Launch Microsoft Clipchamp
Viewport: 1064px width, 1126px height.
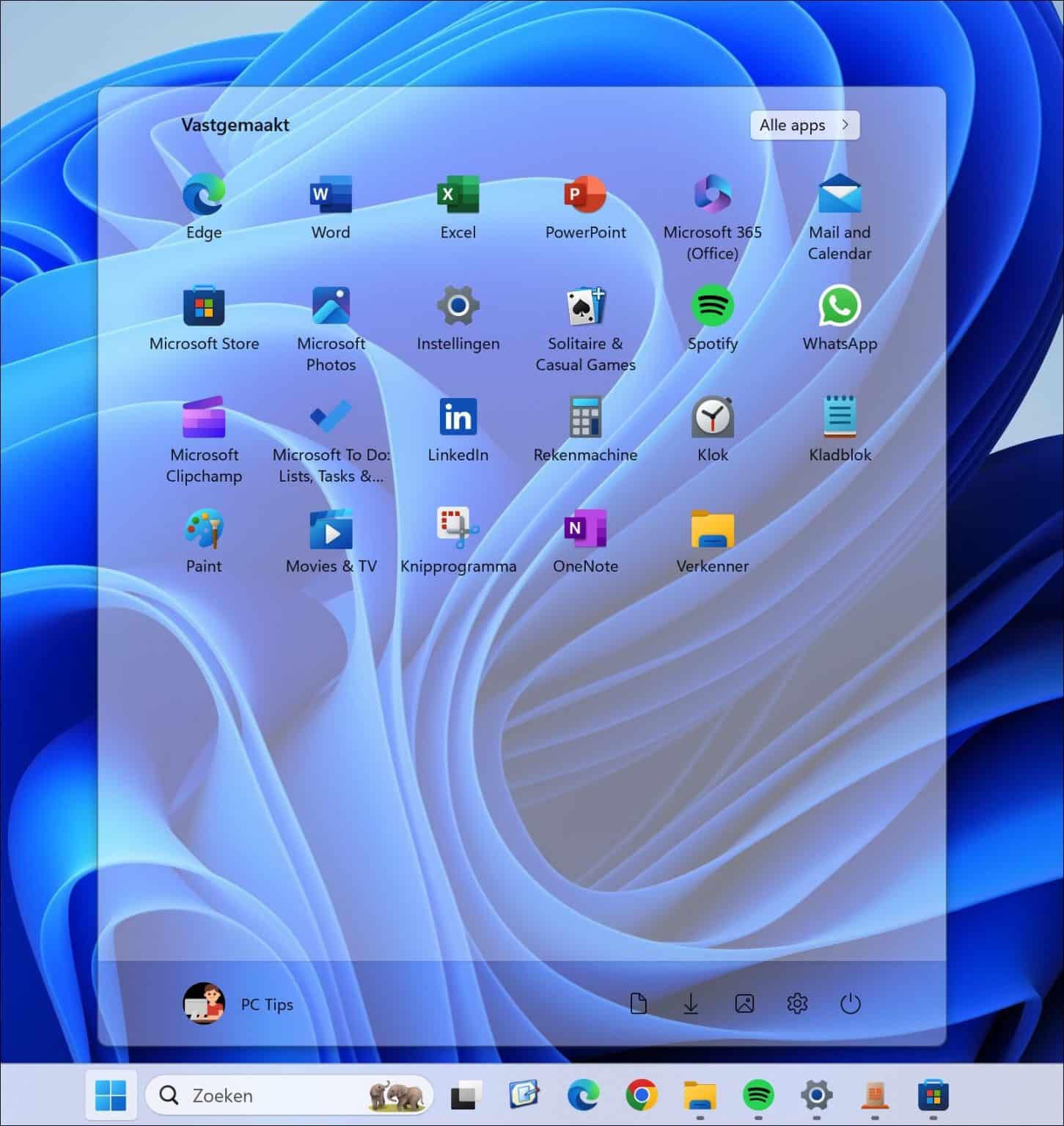[x=204, y=418]
